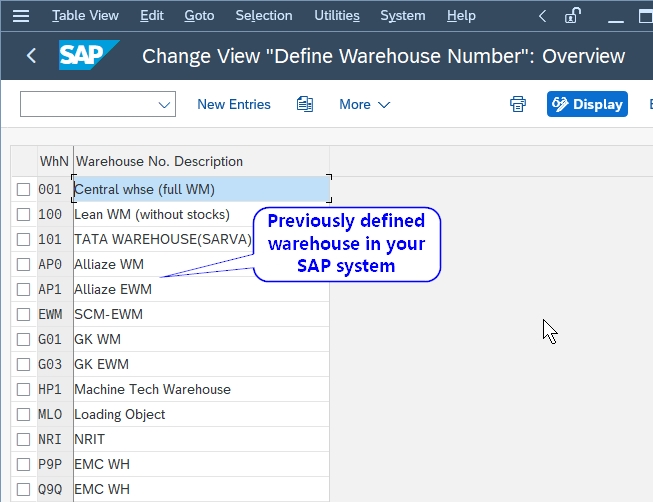Screen dimensions: 653x502
Task: Click the printer icon
Action: 518,104
